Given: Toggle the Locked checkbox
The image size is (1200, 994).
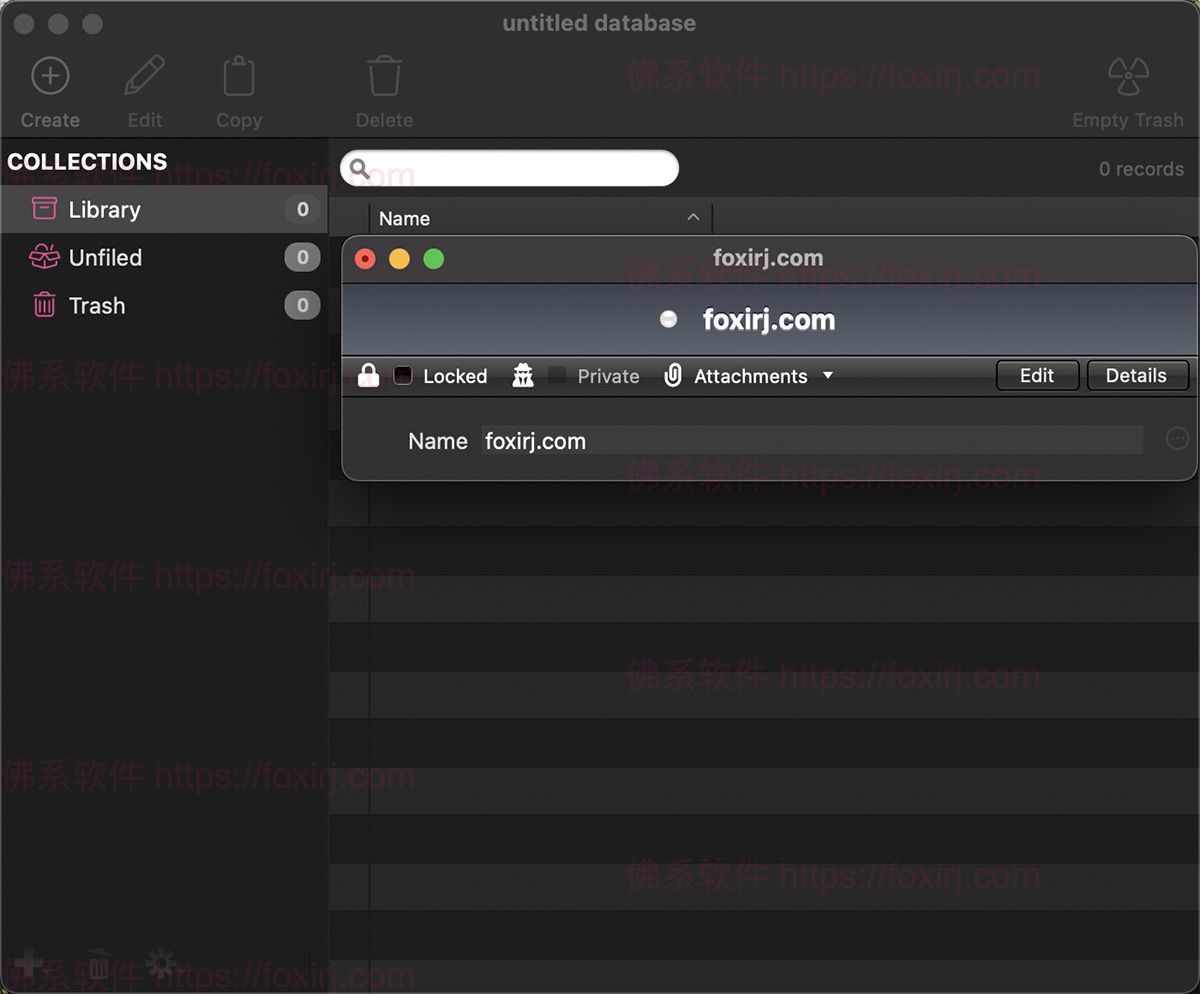Looking at the screenshot, I should coord(403,375).
